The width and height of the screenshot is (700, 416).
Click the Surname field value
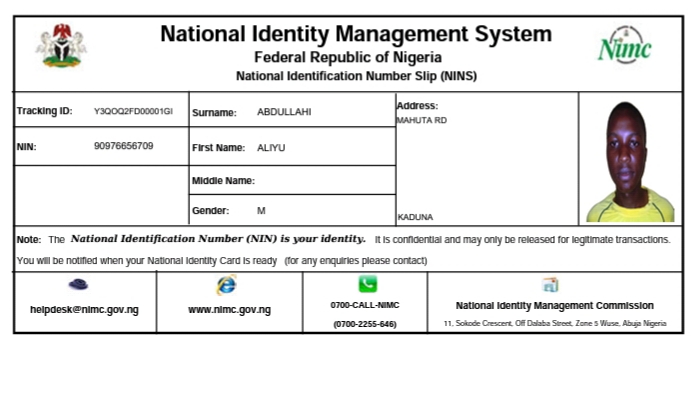coord(284,112)
